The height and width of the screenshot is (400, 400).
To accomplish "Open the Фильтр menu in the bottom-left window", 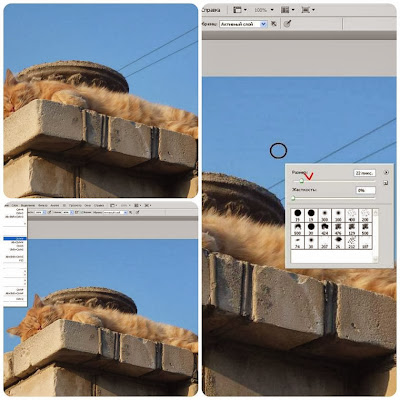I will pyautogui.click(x=43, y=205).
